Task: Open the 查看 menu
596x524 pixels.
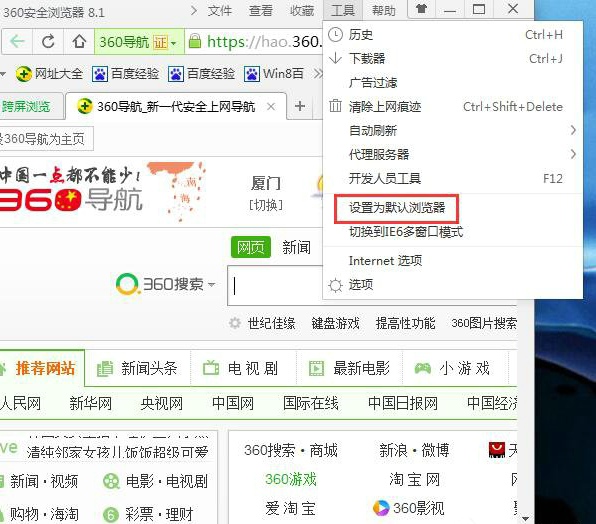Action: [261, 10]
